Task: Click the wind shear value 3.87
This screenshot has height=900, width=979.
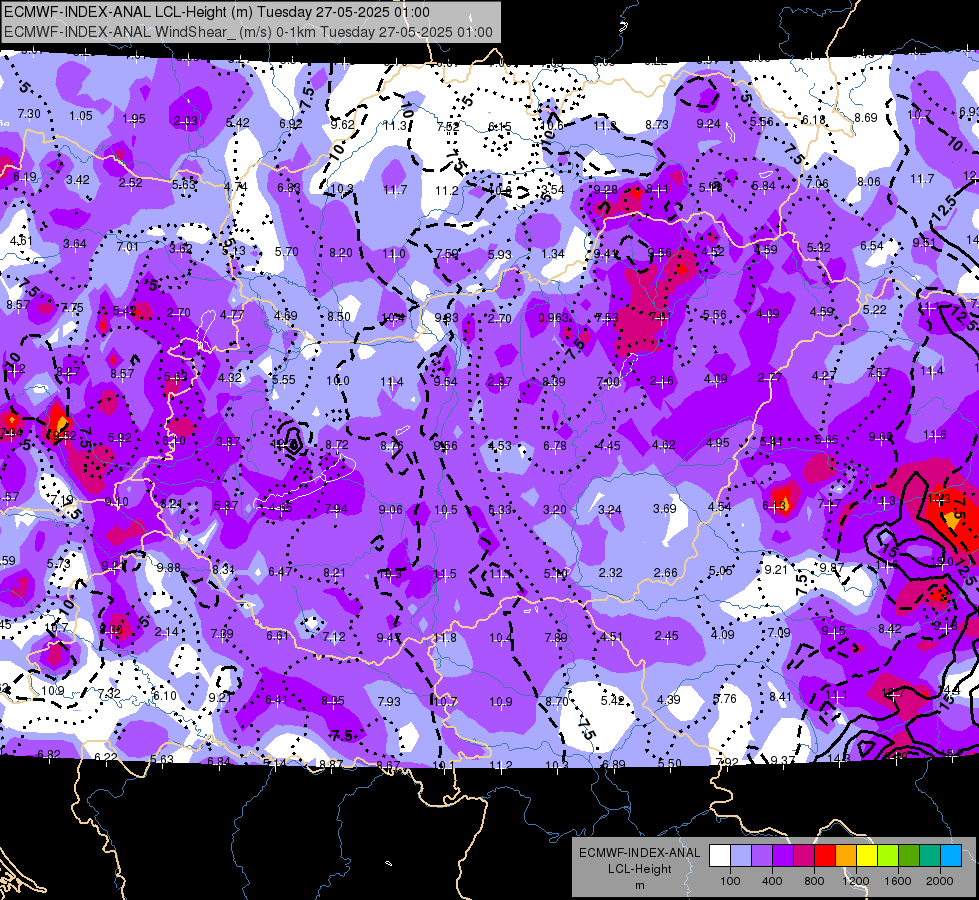Action: point(228,442)
